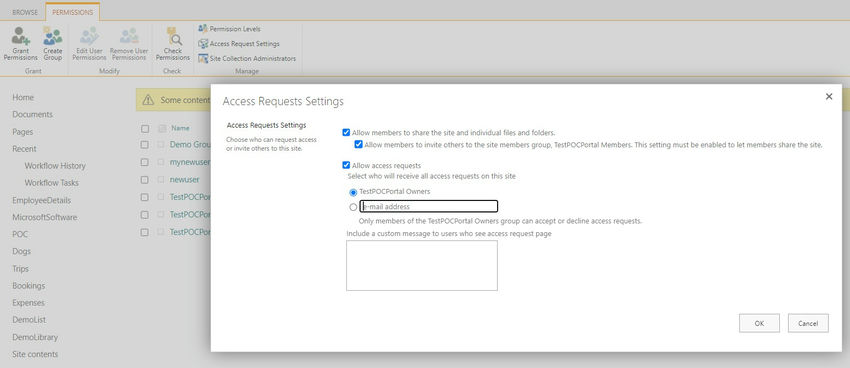Screen dimensions: 850x368
Task: Open DemoLibrary in left navigation
Action: point(35,337)
